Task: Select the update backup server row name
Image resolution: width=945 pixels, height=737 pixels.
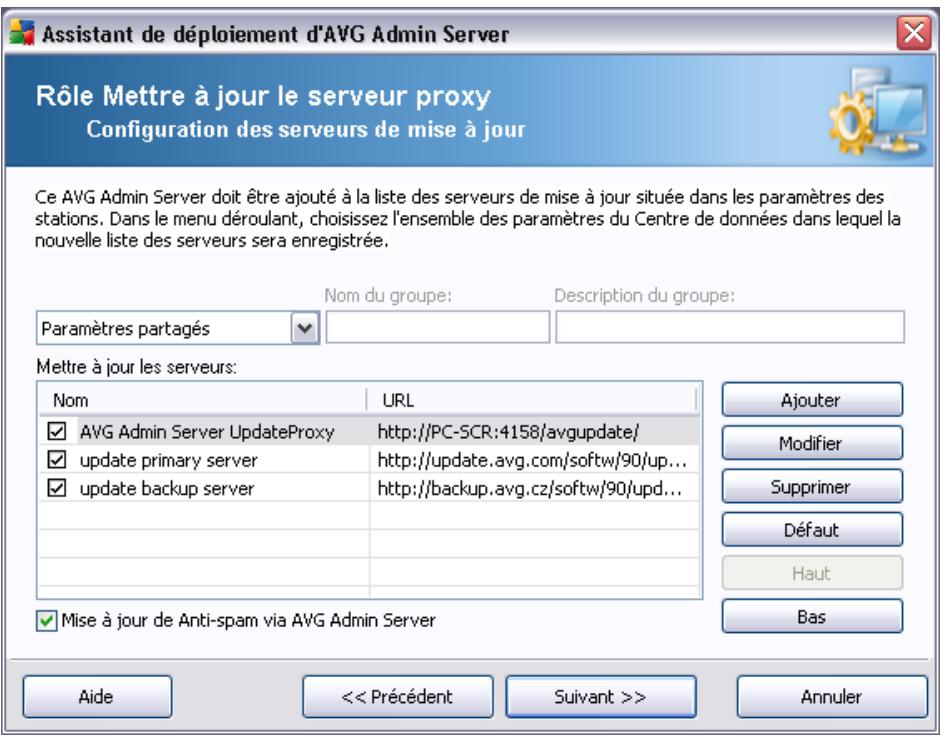Action: (167, 488)
